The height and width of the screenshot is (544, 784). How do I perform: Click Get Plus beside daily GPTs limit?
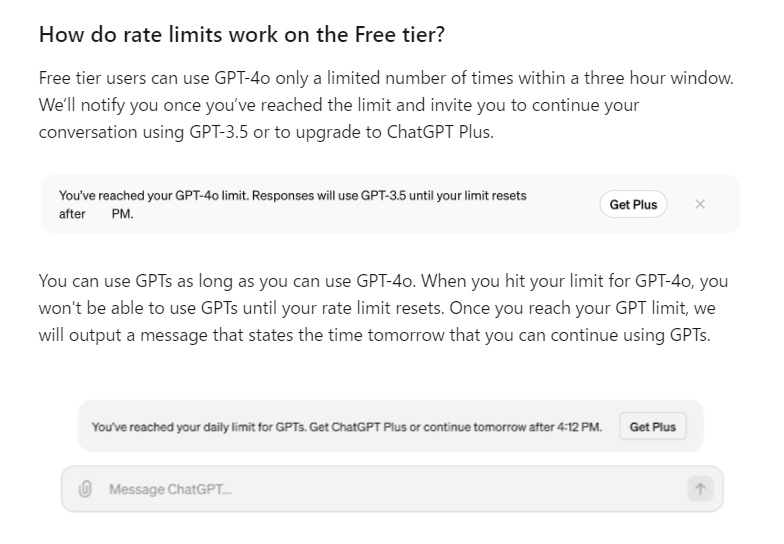652,427
